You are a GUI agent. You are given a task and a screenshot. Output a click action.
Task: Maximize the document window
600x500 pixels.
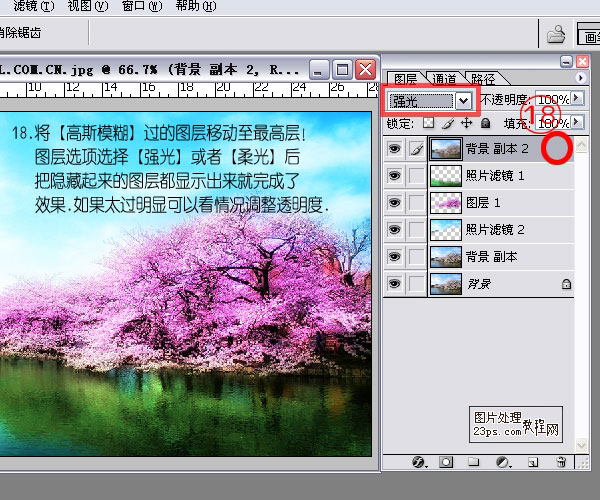(x=342, y=70)
